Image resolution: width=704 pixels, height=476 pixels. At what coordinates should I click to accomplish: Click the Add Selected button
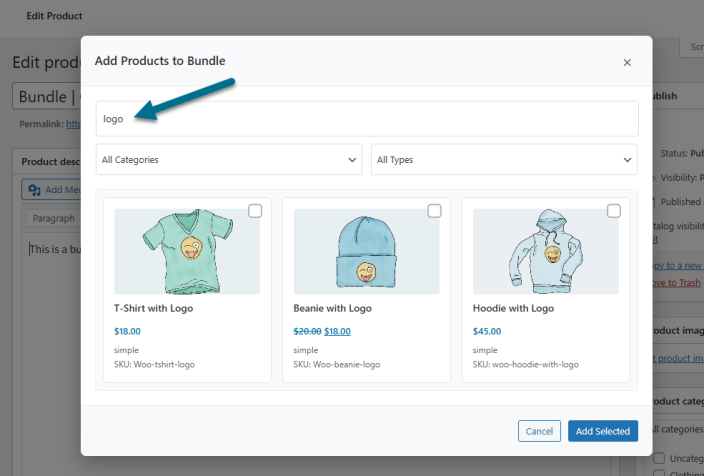tap(603, 431)
